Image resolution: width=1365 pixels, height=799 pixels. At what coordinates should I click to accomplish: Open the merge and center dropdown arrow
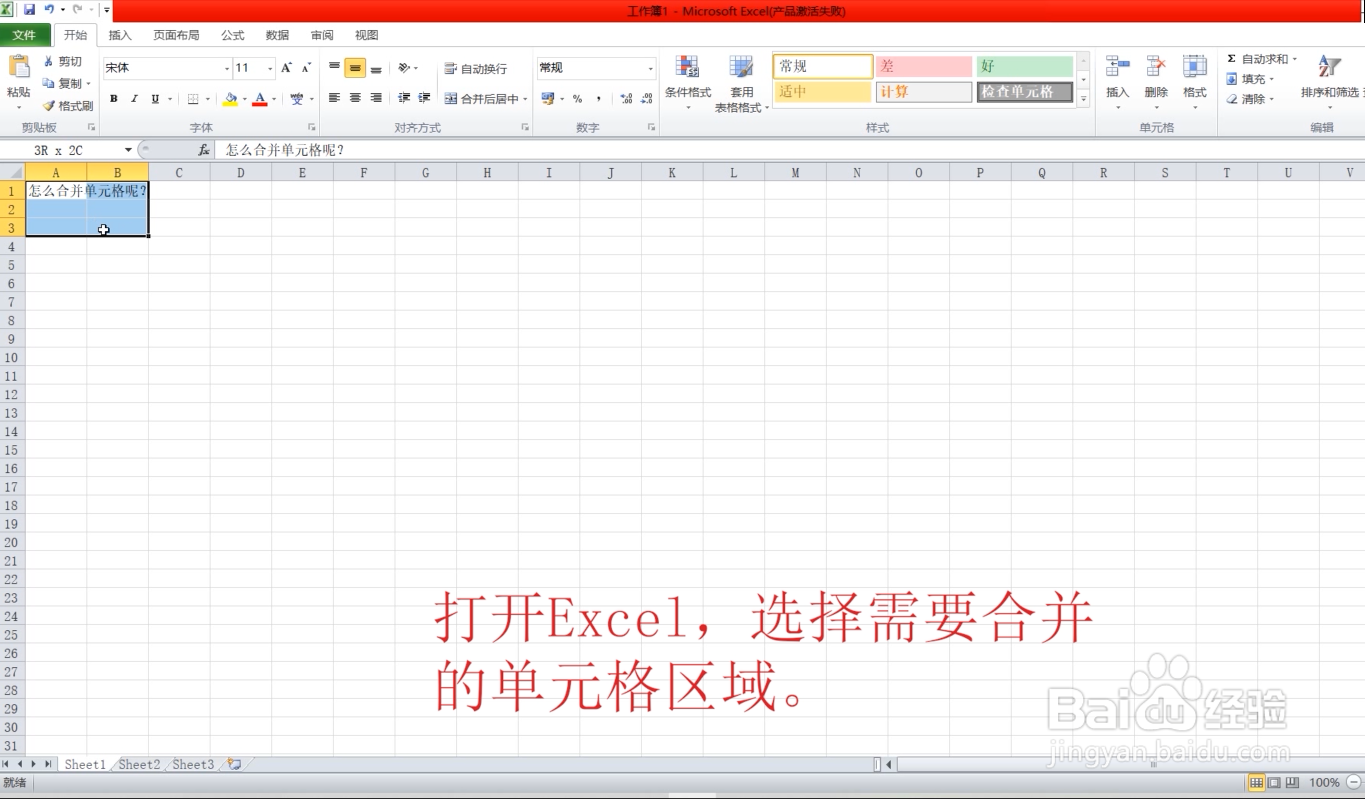(526, 99)
